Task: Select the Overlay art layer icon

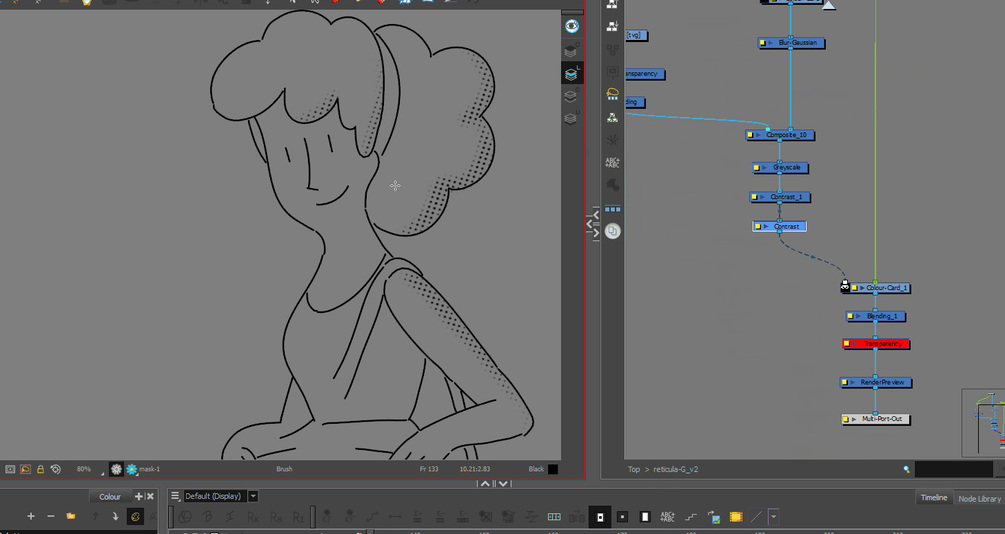Action: click(x=570, y=51)
